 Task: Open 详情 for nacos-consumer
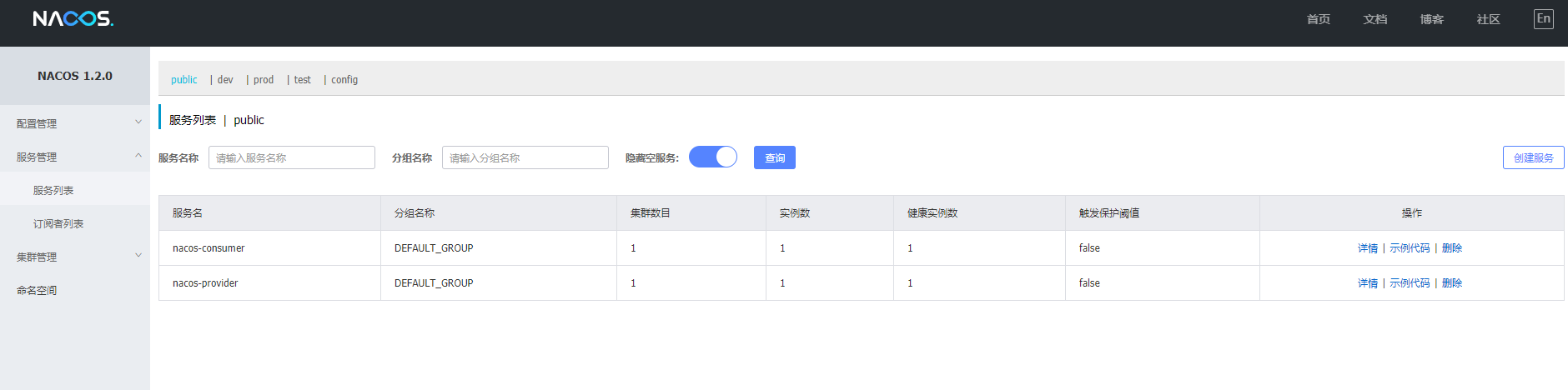tap(1368, 248)
